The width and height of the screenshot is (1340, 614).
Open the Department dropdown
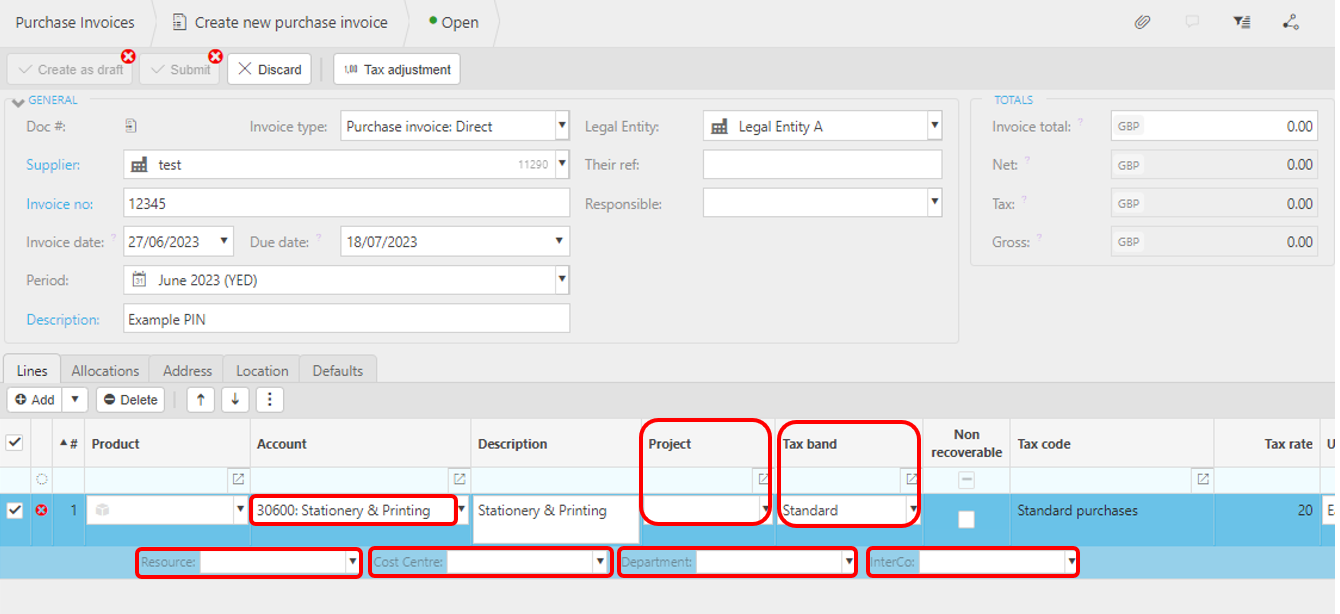(x=848, y=563)
